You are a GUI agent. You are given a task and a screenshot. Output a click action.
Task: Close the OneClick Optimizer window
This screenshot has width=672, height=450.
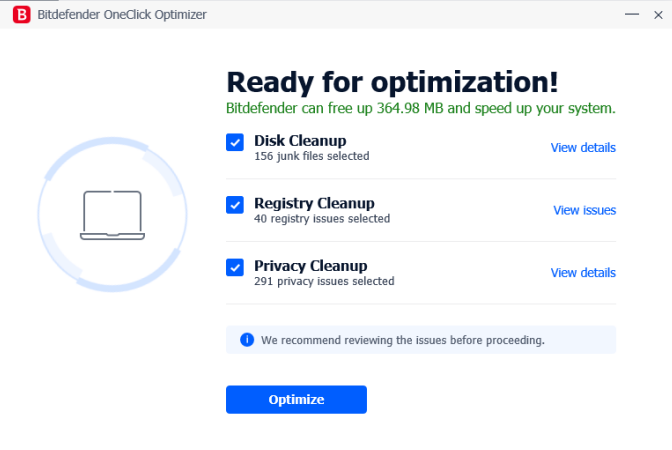(x=658, y=15)
